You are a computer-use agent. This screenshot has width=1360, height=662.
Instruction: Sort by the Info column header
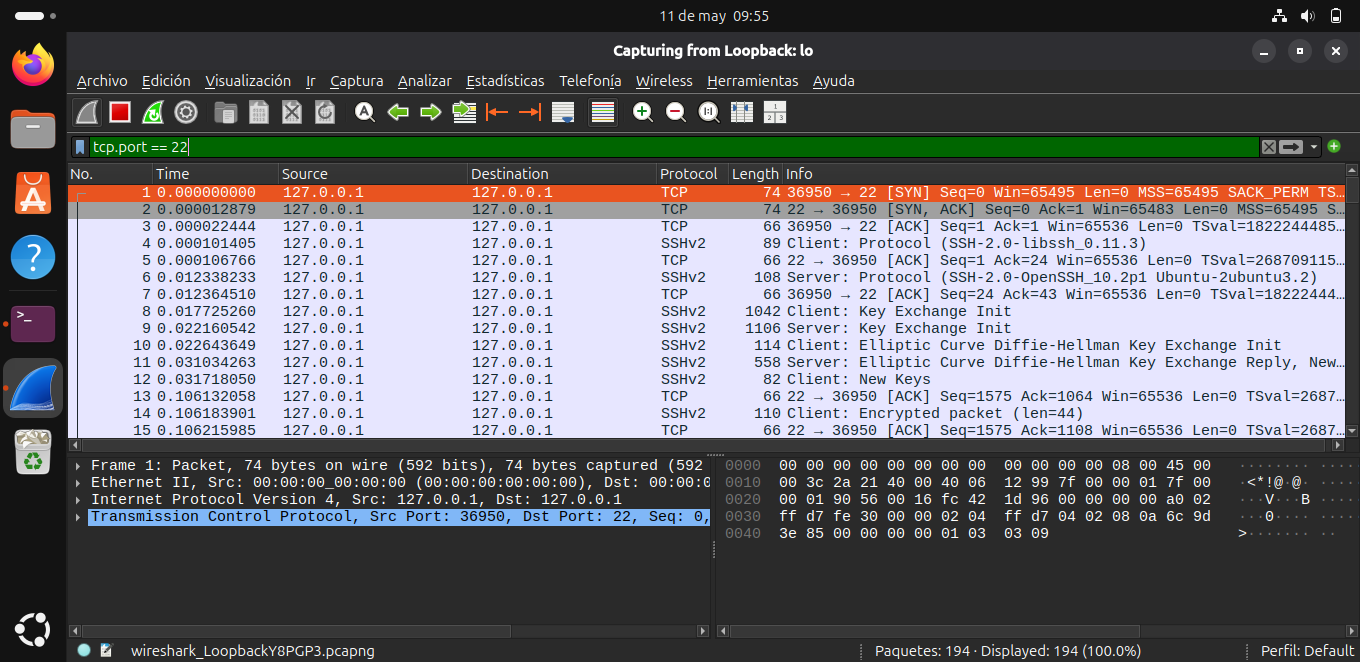(1063, 174)
